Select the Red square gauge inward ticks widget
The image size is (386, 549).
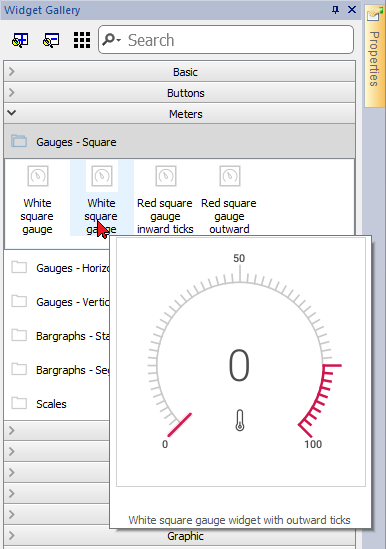click(x=165, y=198)
